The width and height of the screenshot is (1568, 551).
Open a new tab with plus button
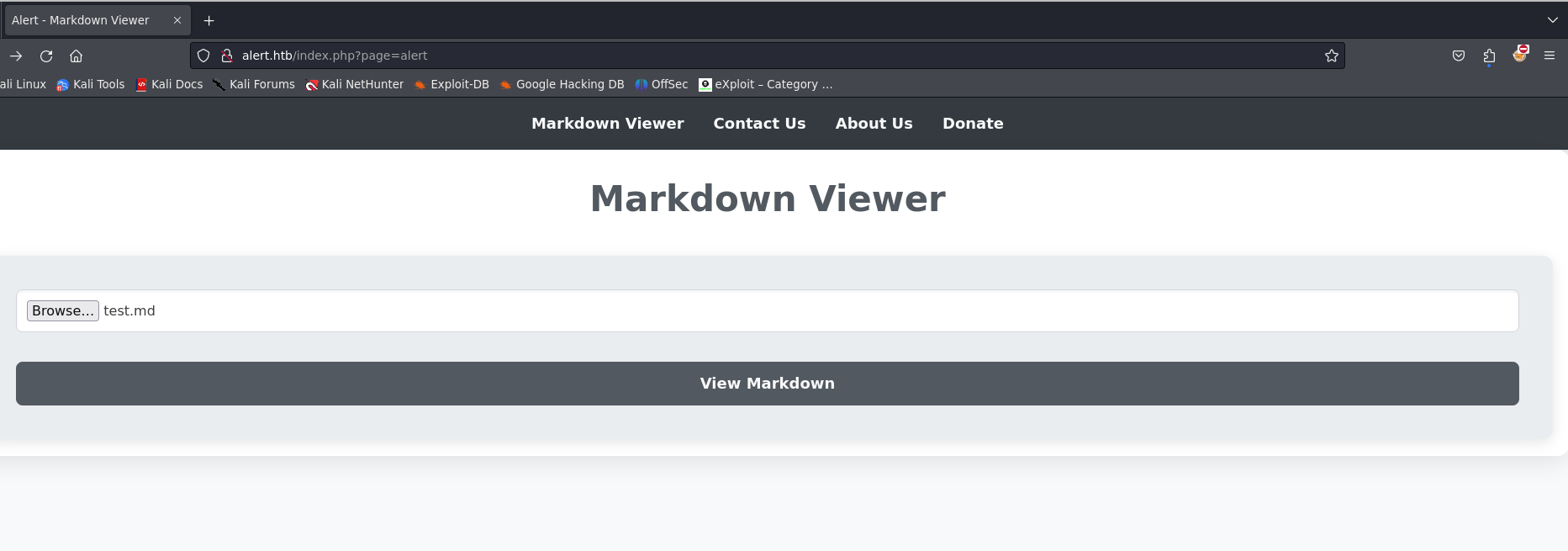coord(209,20)
